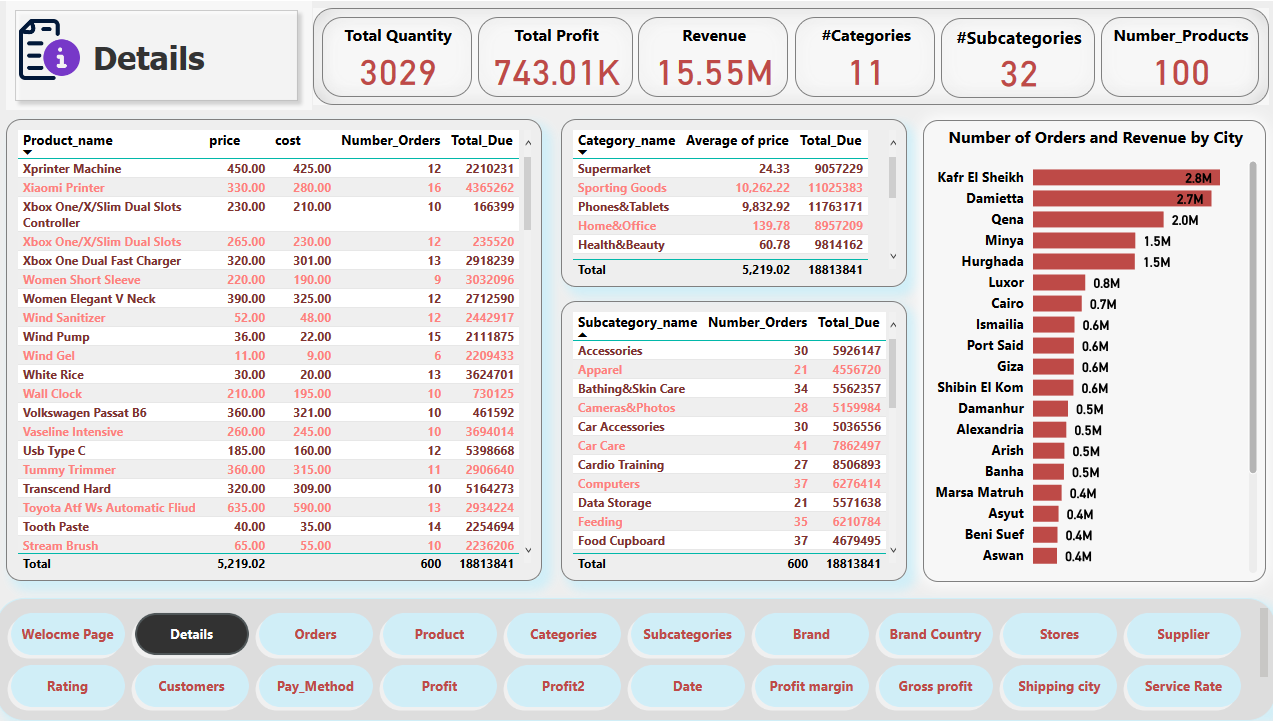The image size is (1273, 721).
Task: Open the Shipping city page
Action: click(1058, 687)
